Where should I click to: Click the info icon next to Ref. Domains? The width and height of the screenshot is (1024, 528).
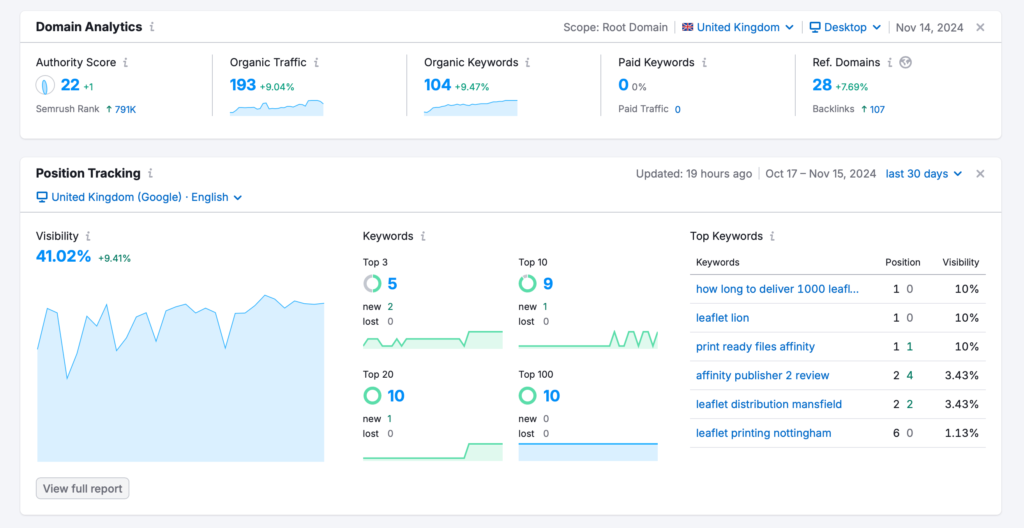coord(889,63)
